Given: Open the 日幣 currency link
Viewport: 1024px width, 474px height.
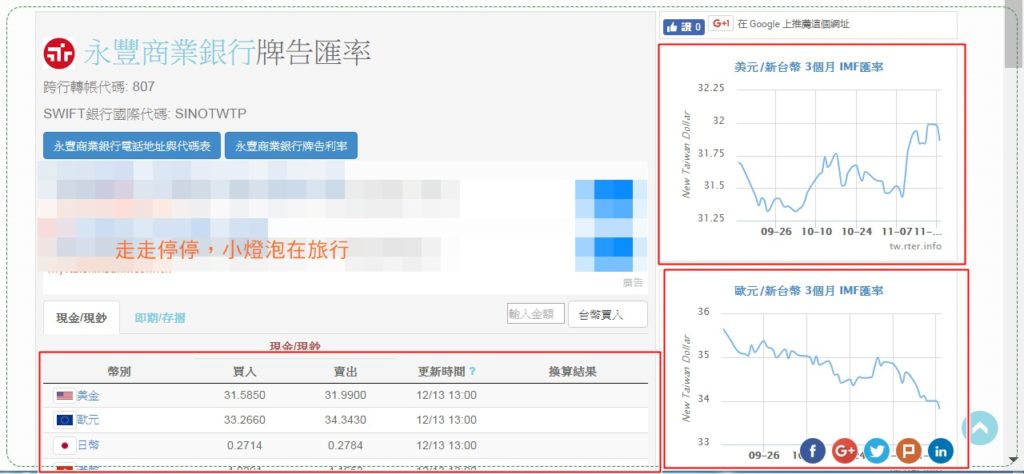Looking at the screenshot, I should (x=88, y=445).
